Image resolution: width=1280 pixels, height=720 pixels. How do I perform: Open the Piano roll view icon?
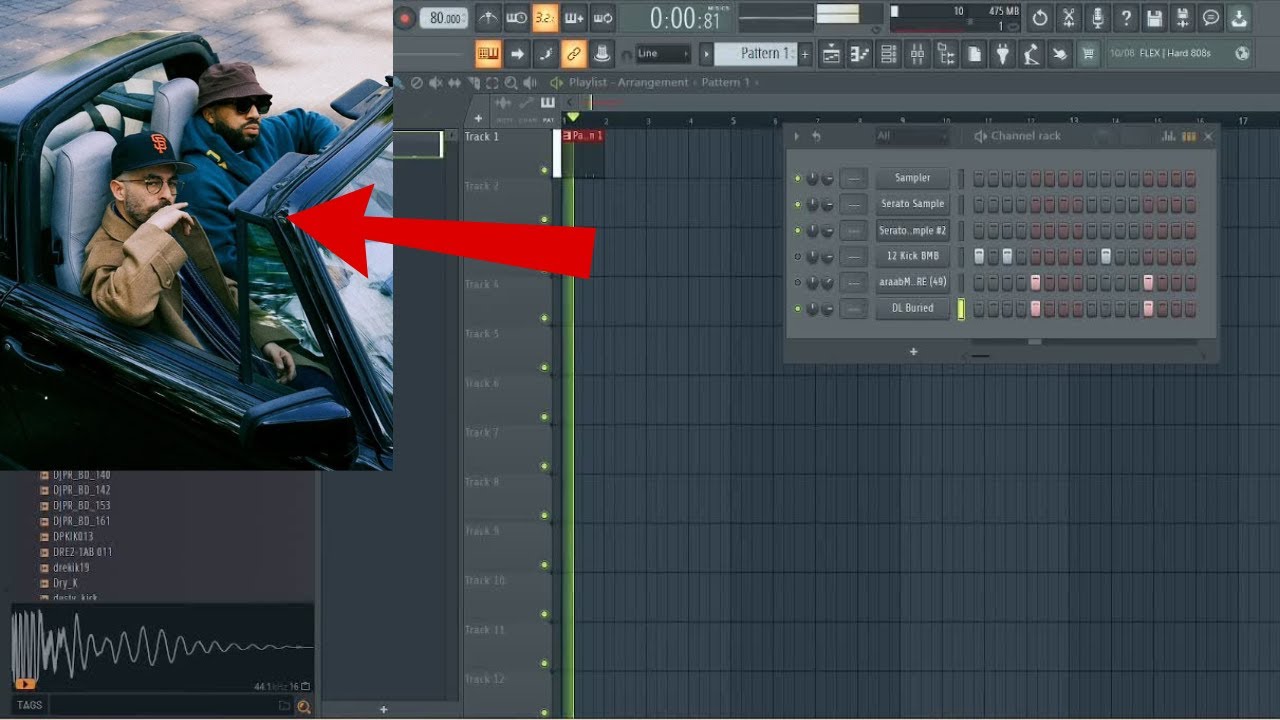[x=860, y=54]
